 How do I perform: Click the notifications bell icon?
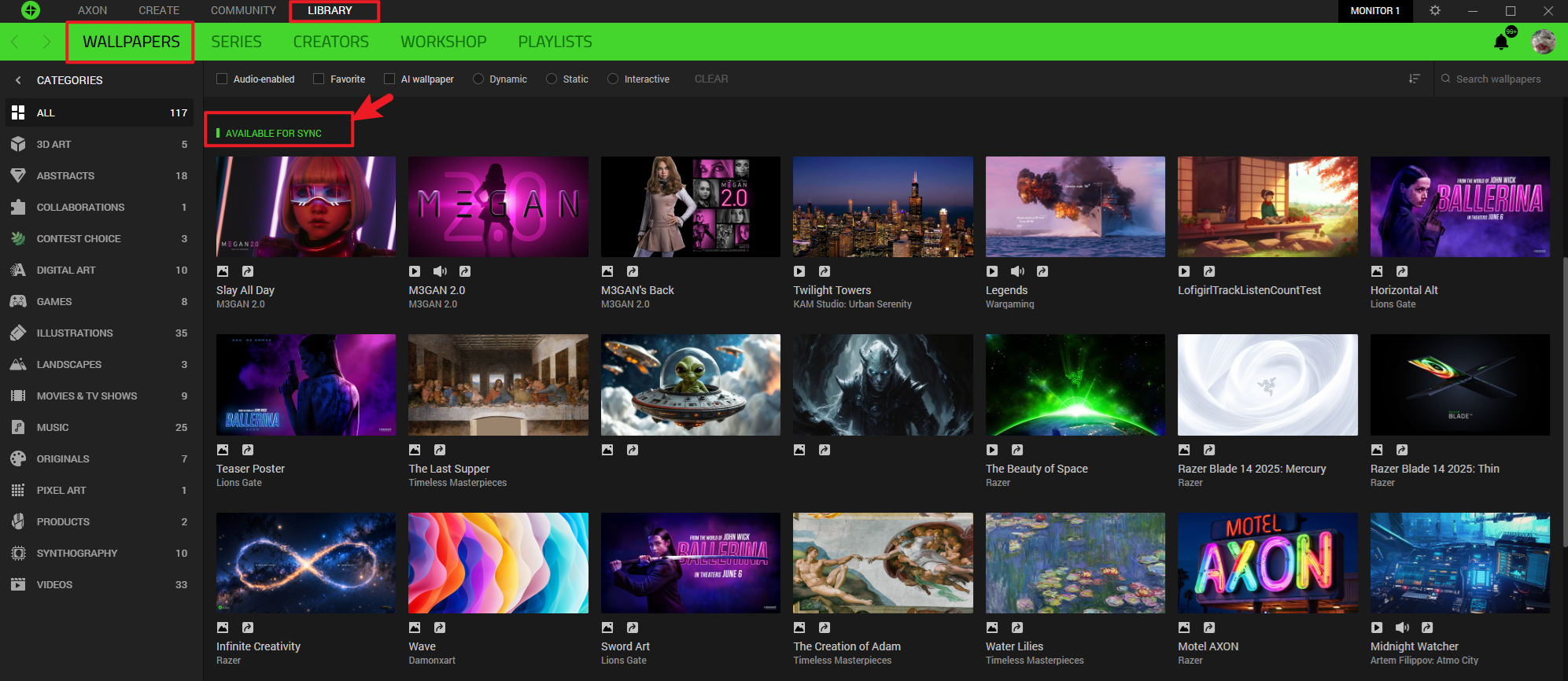(1501, 42)
